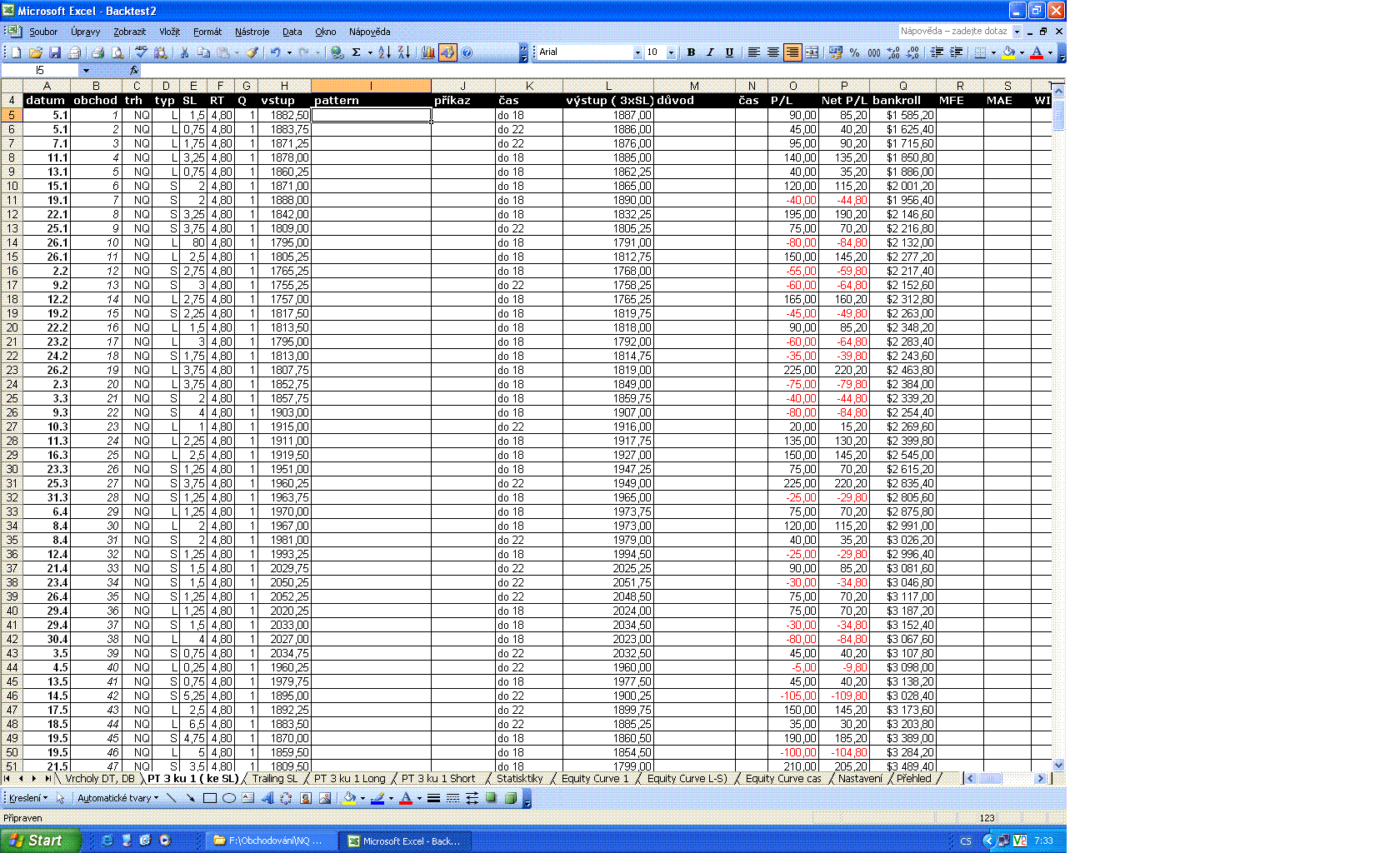Copy the selected cells
Viewport: 1400px width, 853px height.
[x=203, y=52]
